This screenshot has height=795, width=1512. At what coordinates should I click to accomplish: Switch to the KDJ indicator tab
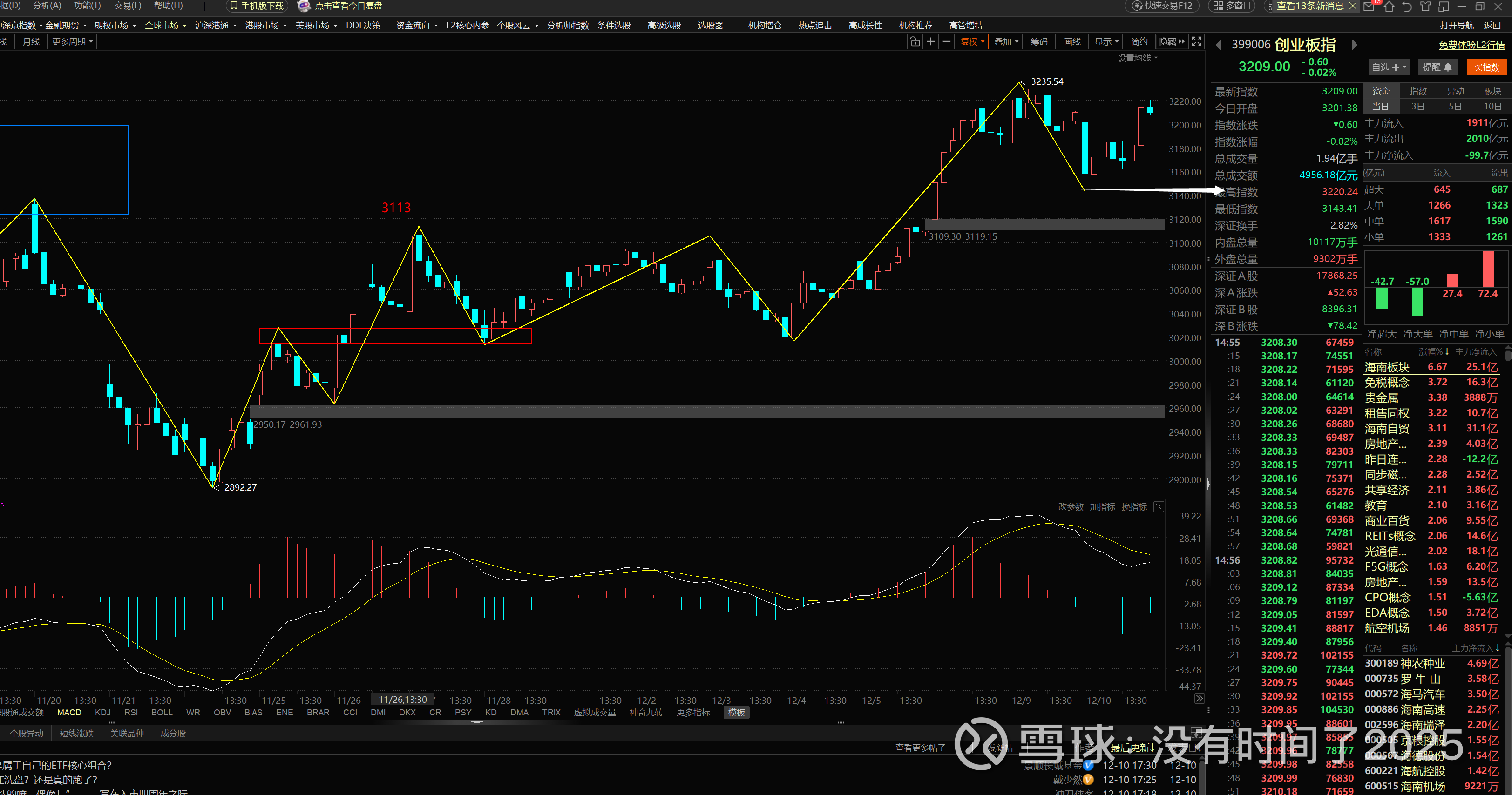click(x=103, y=712)
